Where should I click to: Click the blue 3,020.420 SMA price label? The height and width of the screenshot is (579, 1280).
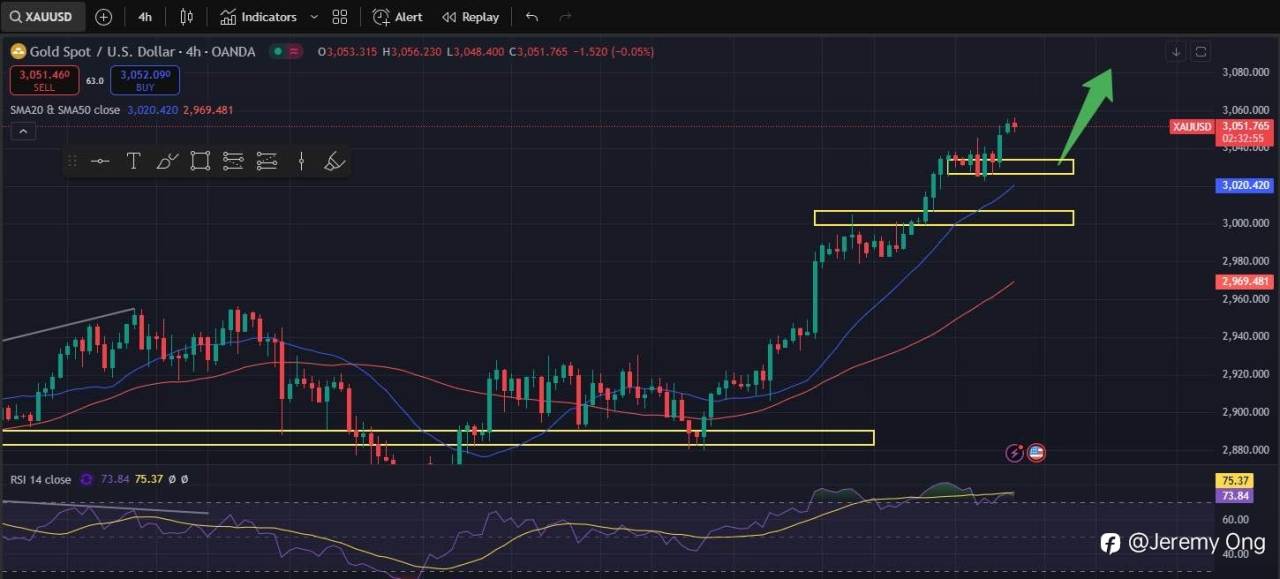1245,185
